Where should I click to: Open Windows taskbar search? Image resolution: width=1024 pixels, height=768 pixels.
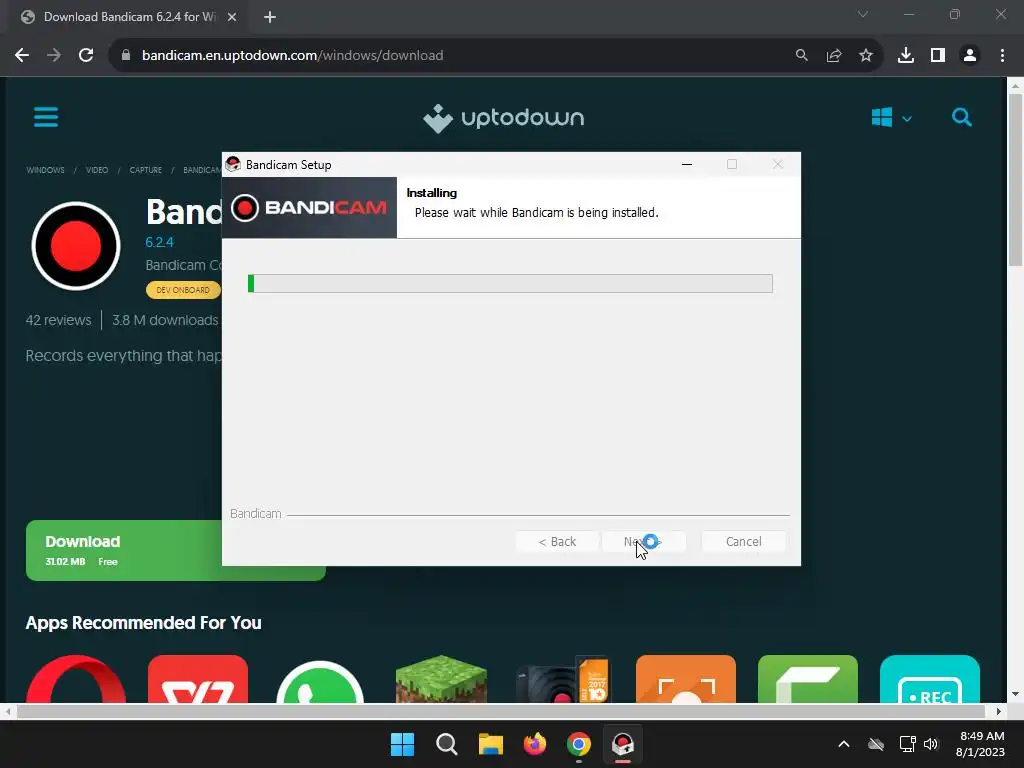click(x=447, y=744)
